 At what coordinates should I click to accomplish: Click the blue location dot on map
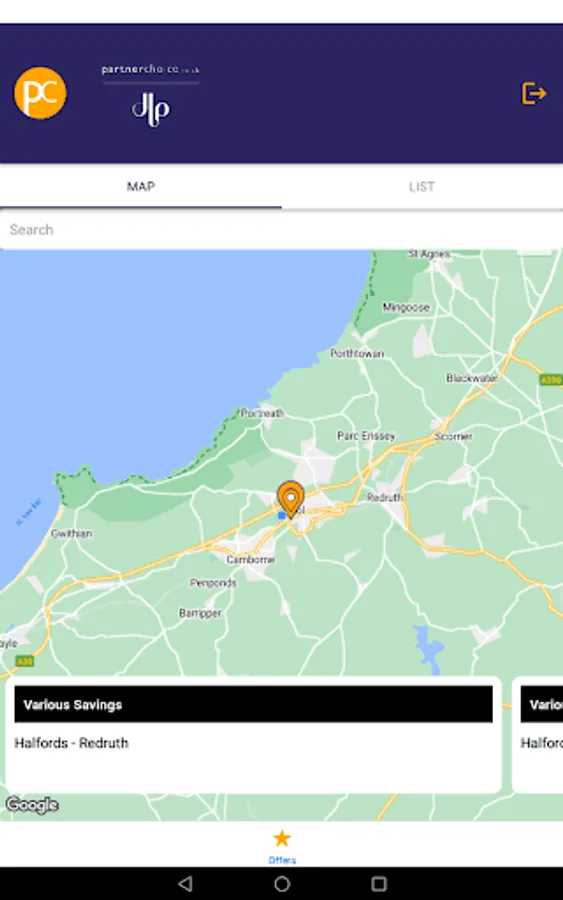tap(282, 515)
